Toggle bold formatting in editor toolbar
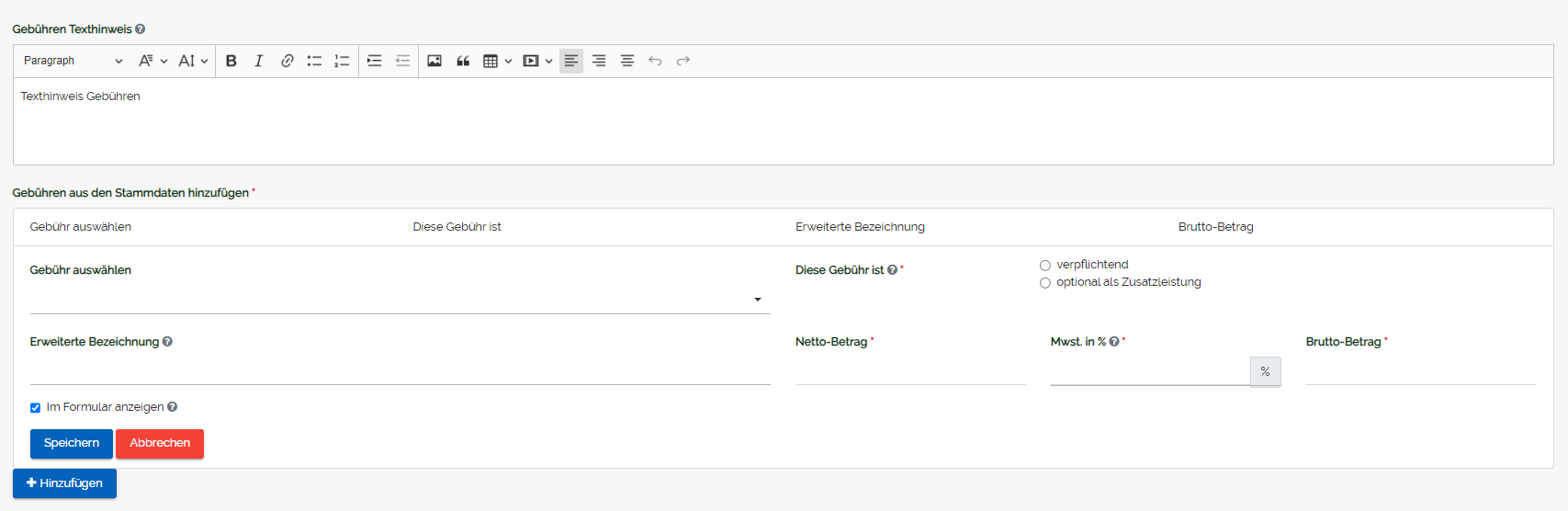1568x511 pixels. coord(231,61)
